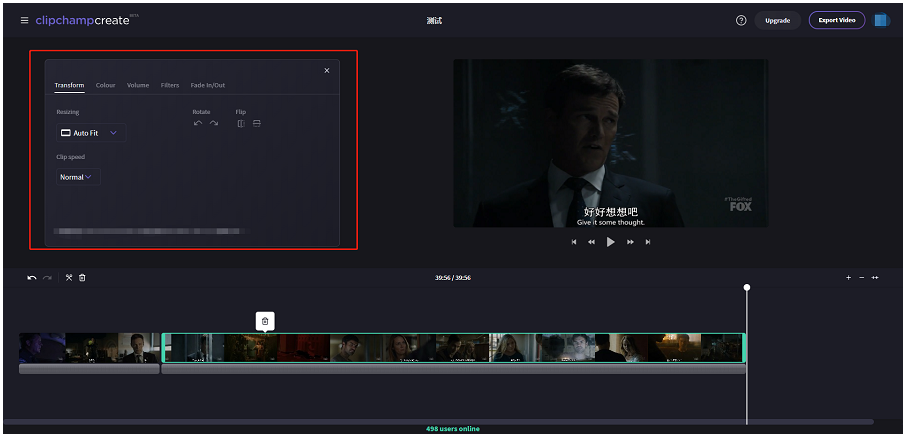Click the Export Video button
908x438 pixels.
837,20
